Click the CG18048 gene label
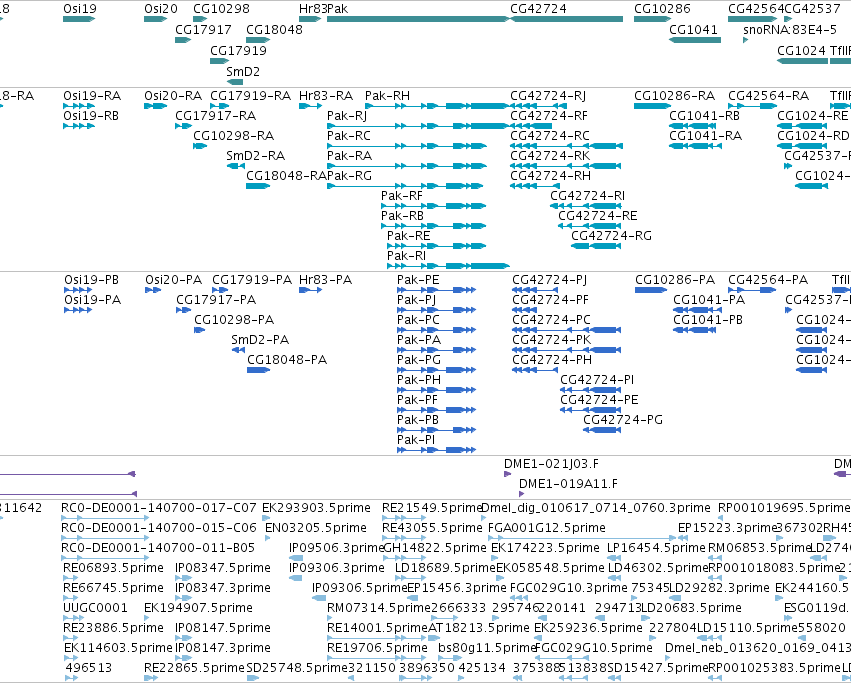 275,29
